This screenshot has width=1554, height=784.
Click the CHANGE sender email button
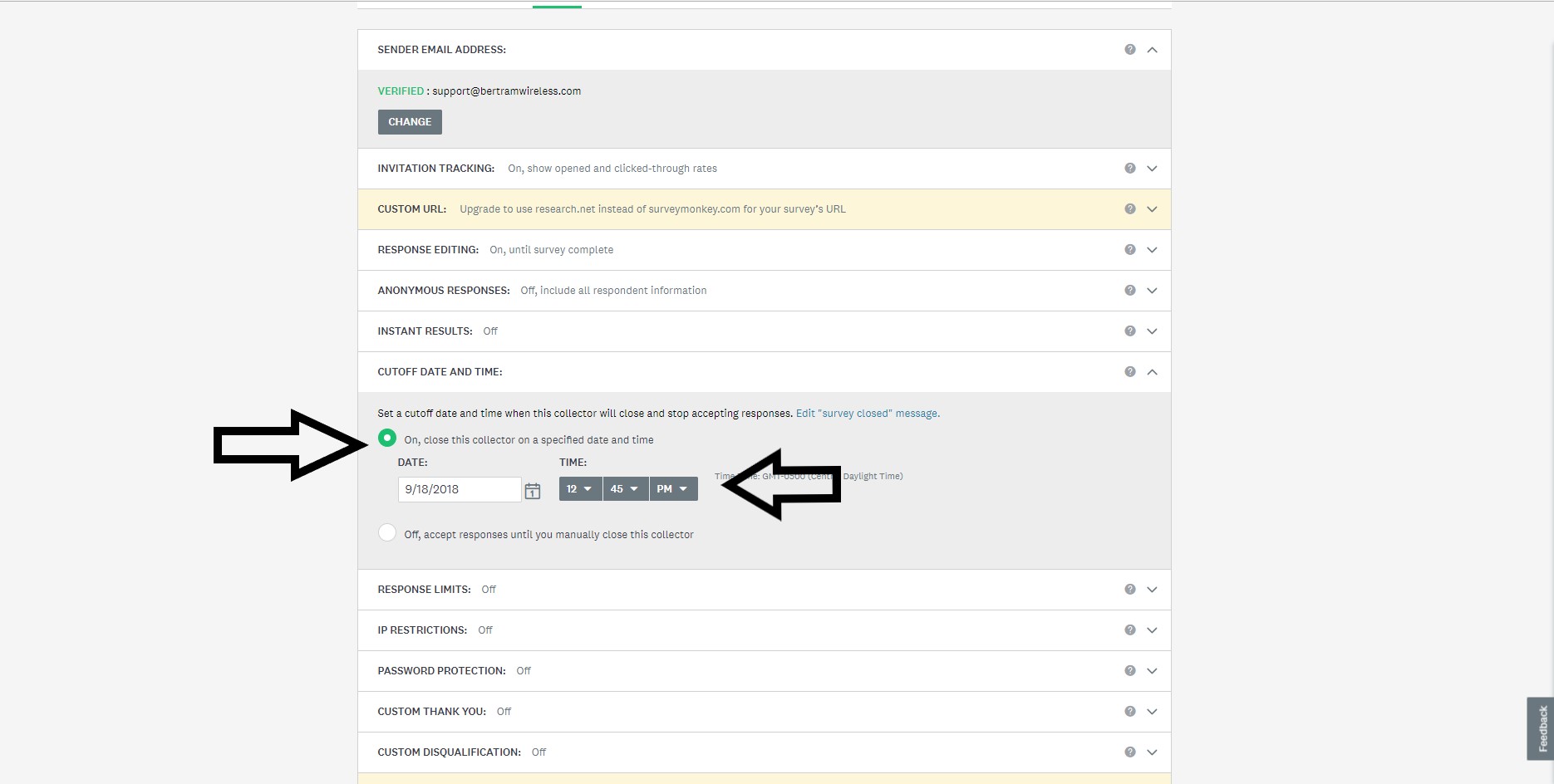(410, 122)
